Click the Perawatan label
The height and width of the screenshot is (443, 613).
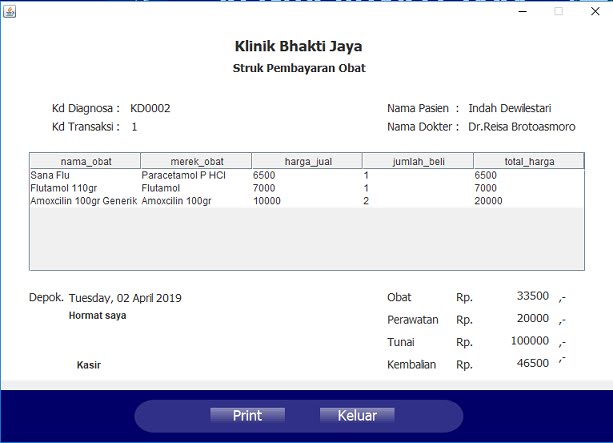412,320
